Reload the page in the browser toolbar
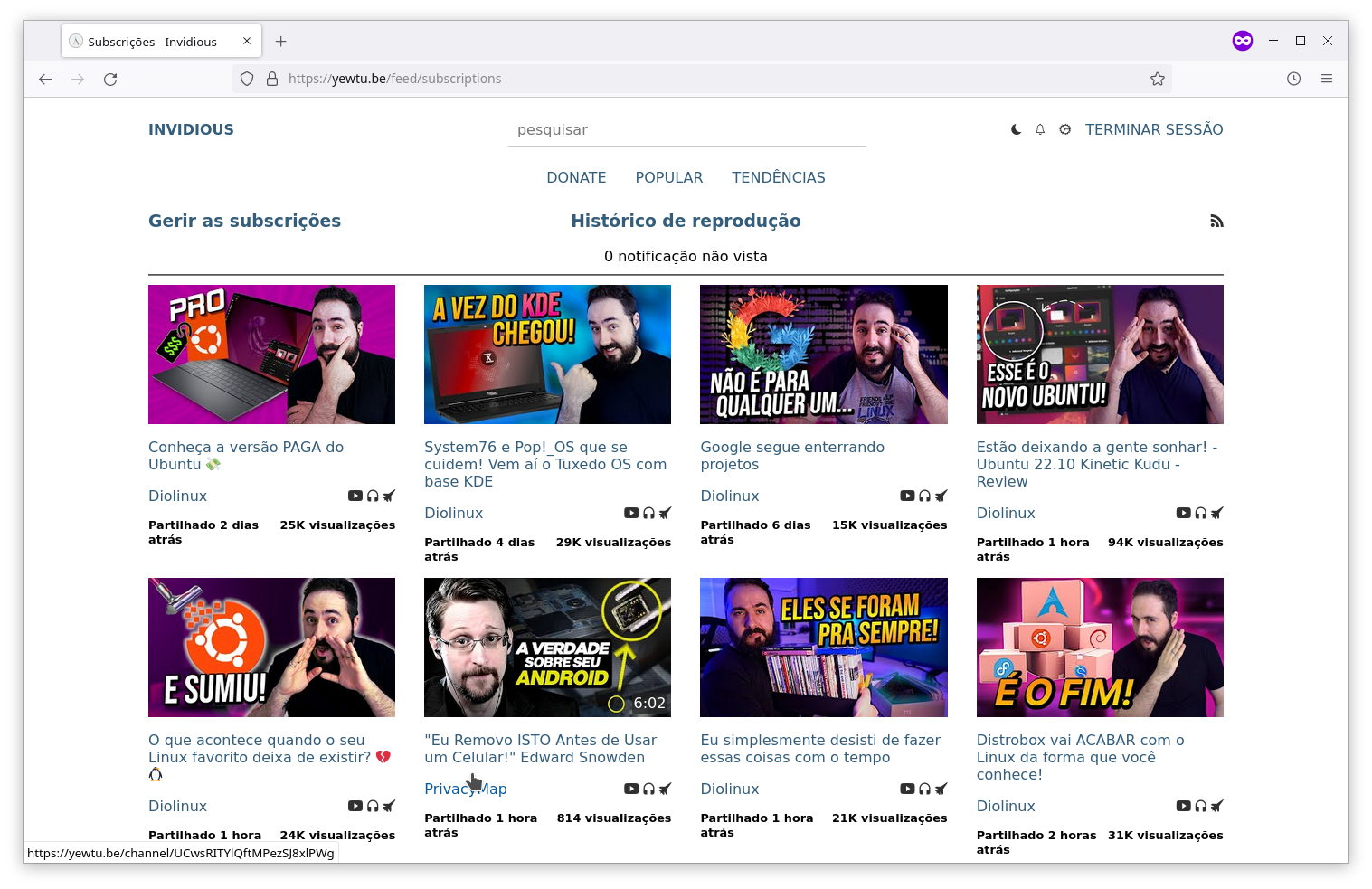This screenshot has height=889, width=1372. 110,79
